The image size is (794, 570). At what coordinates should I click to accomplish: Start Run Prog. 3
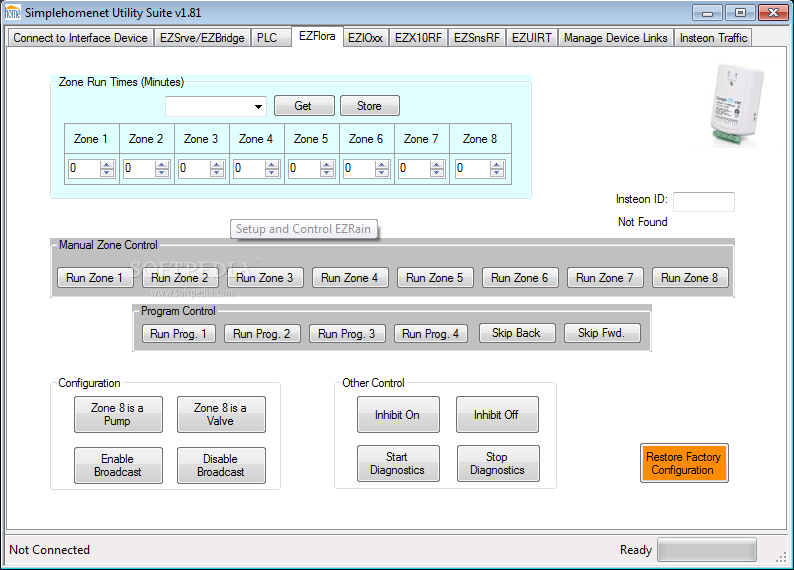(x=348, y=334)
